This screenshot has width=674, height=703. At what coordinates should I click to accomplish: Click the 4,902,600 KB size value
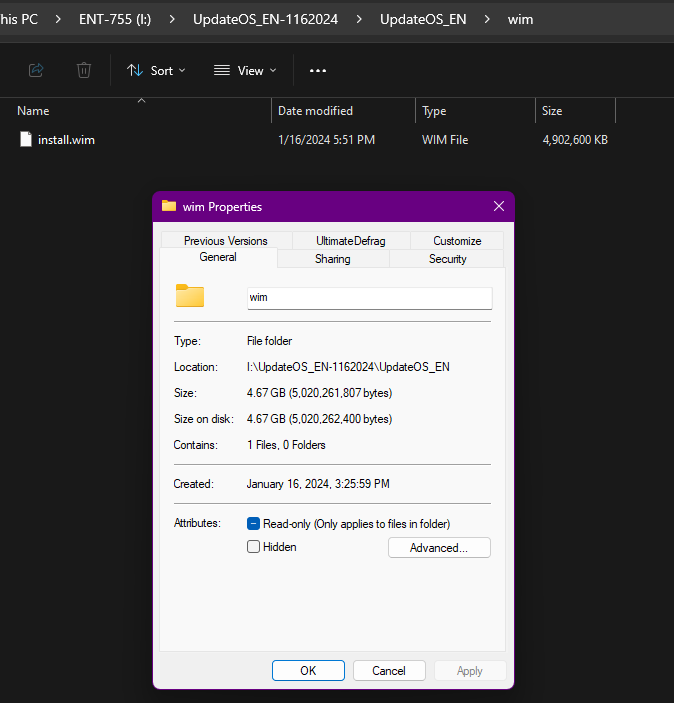pos(575,140)
